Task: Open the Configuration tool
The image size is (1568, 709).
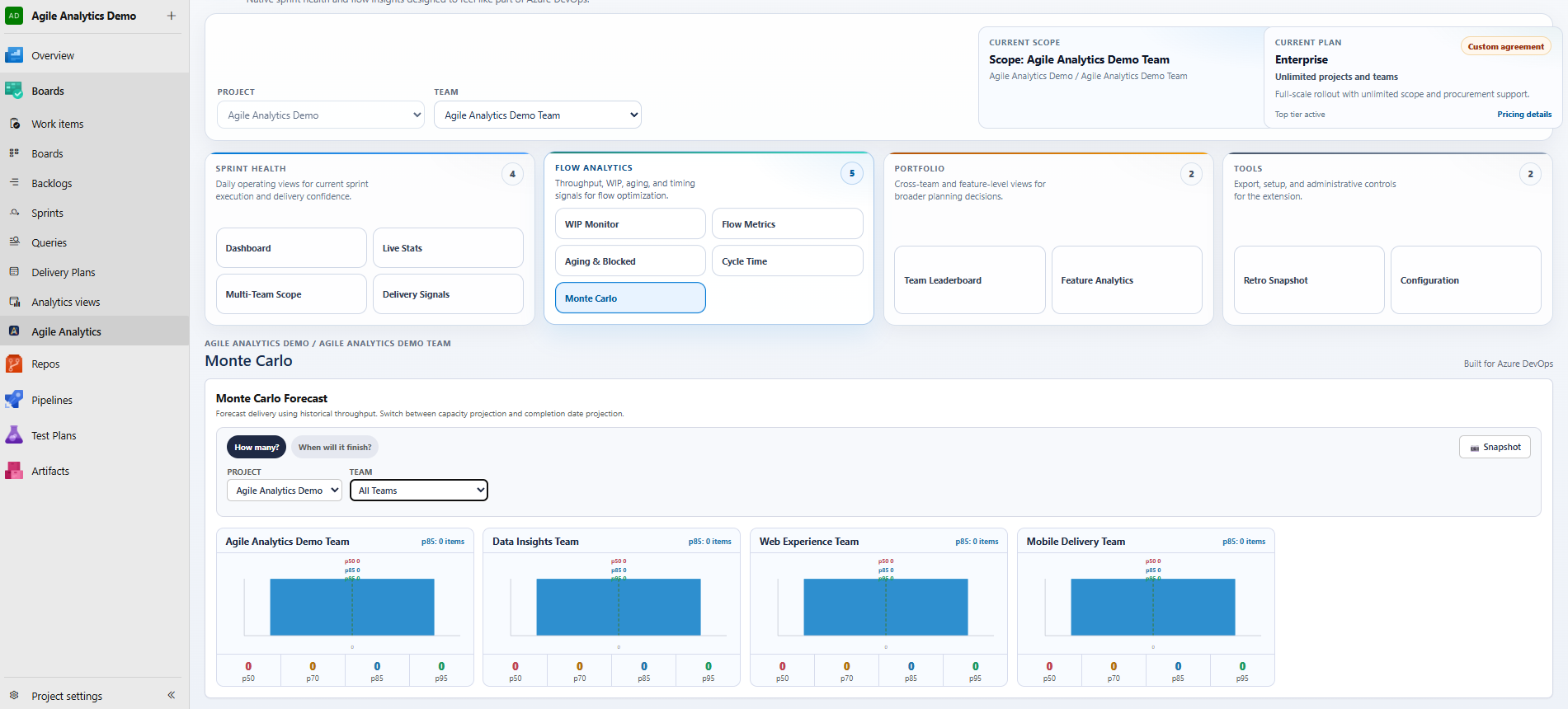Action: pos(1466,280)
